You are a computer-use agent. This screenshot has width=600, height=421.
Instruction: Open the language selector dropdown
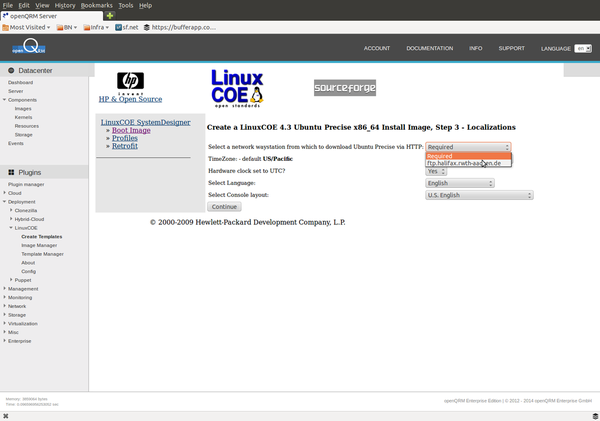tap(583, 49)
